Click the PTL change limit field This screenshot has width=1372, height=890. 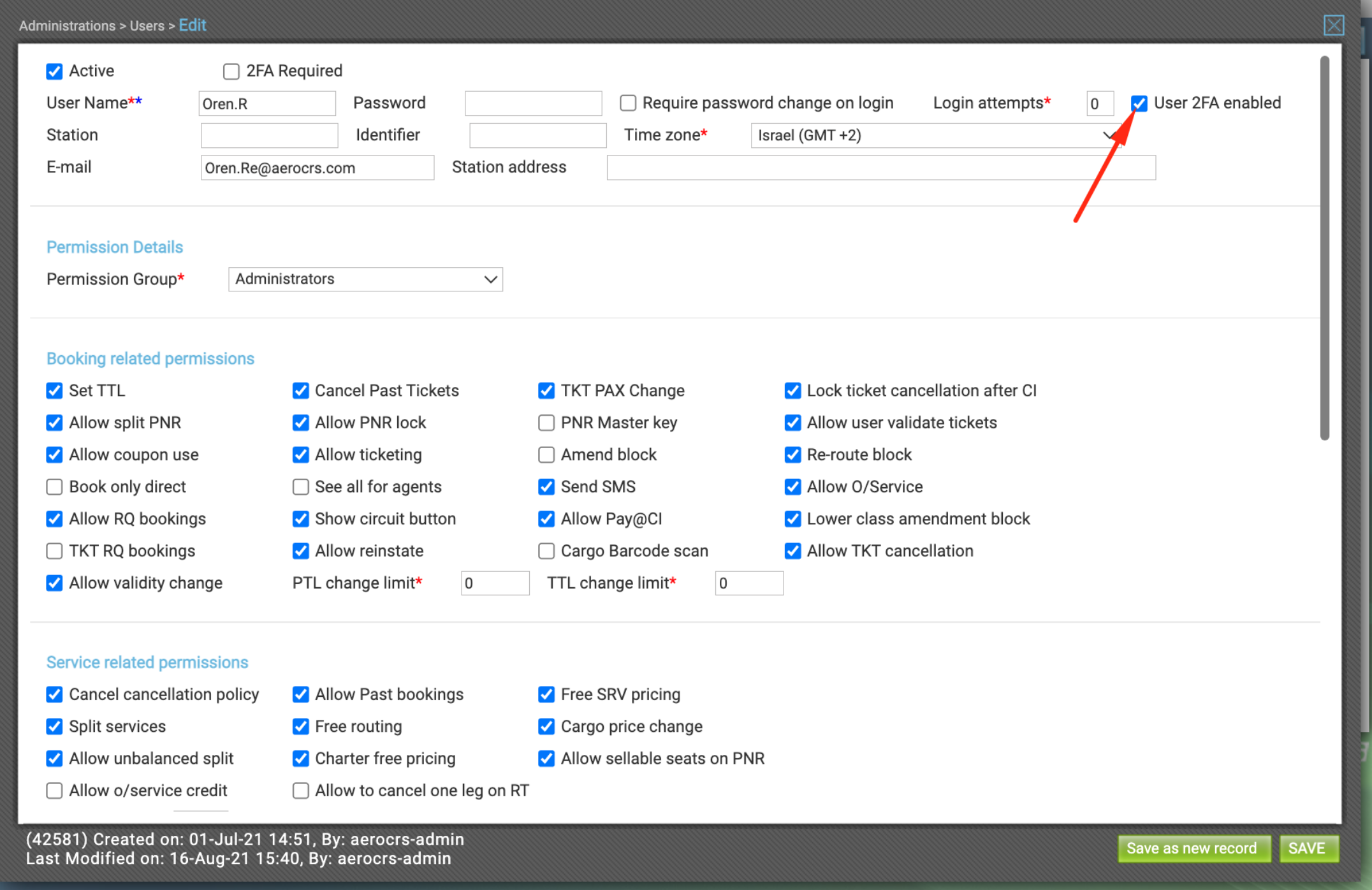coord(495,583)
